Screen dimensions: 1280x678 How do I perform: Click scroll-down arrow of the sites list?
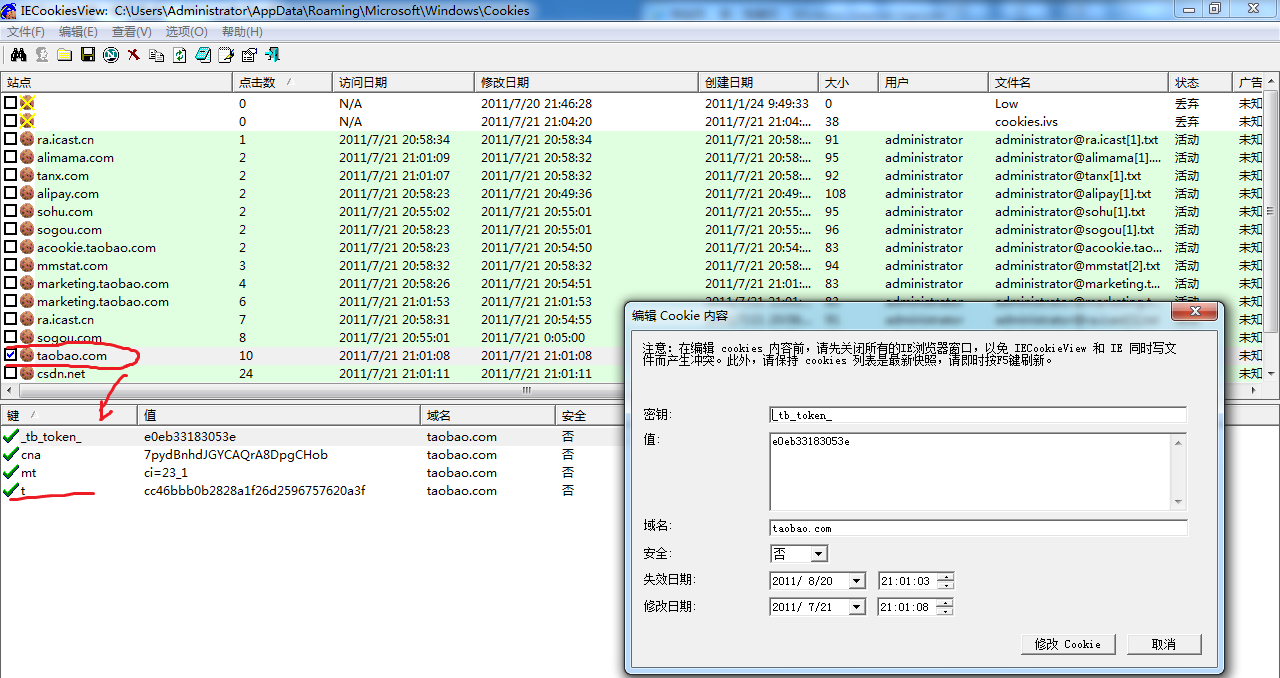(x=1273, y=373)
